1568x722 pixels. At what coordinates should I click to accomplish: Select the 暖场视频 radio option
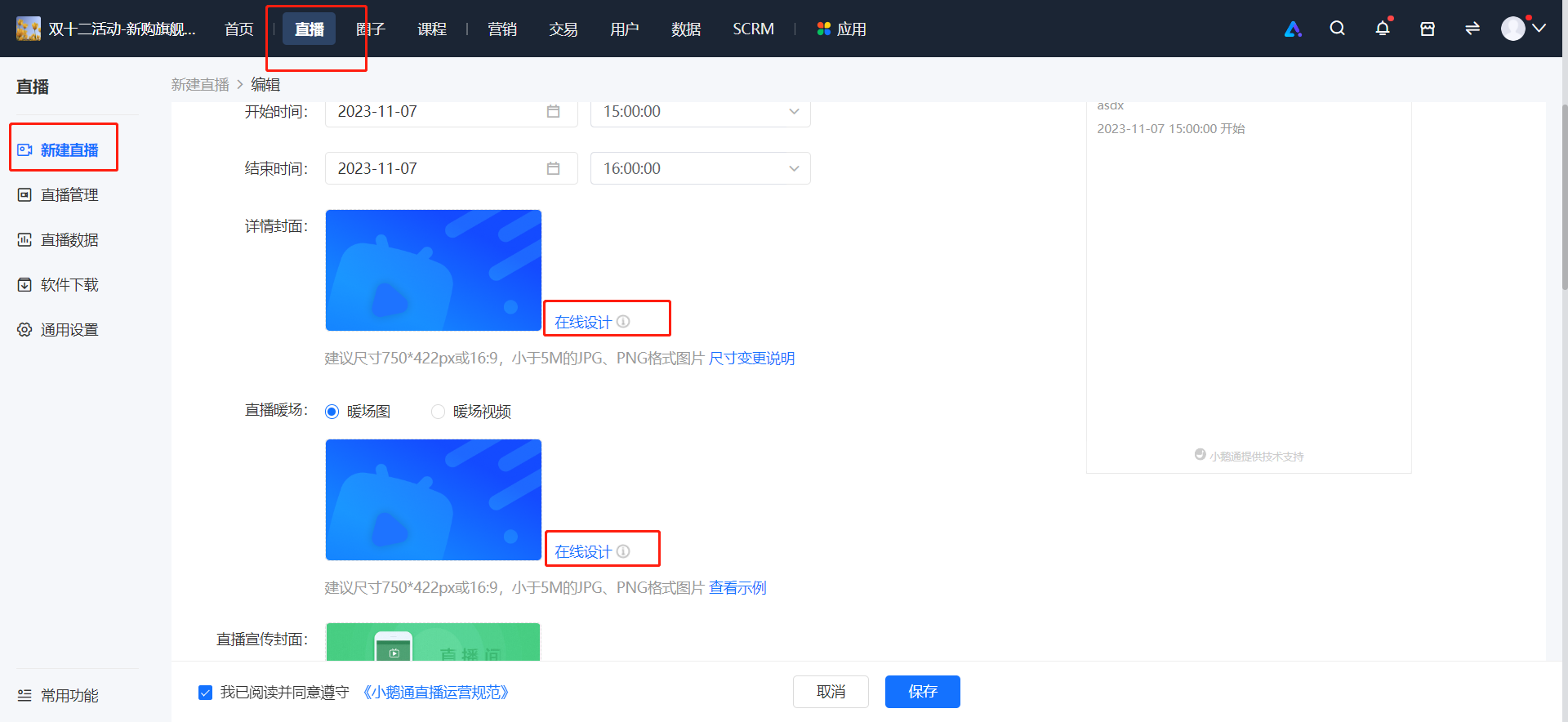(x=438, y=412)
